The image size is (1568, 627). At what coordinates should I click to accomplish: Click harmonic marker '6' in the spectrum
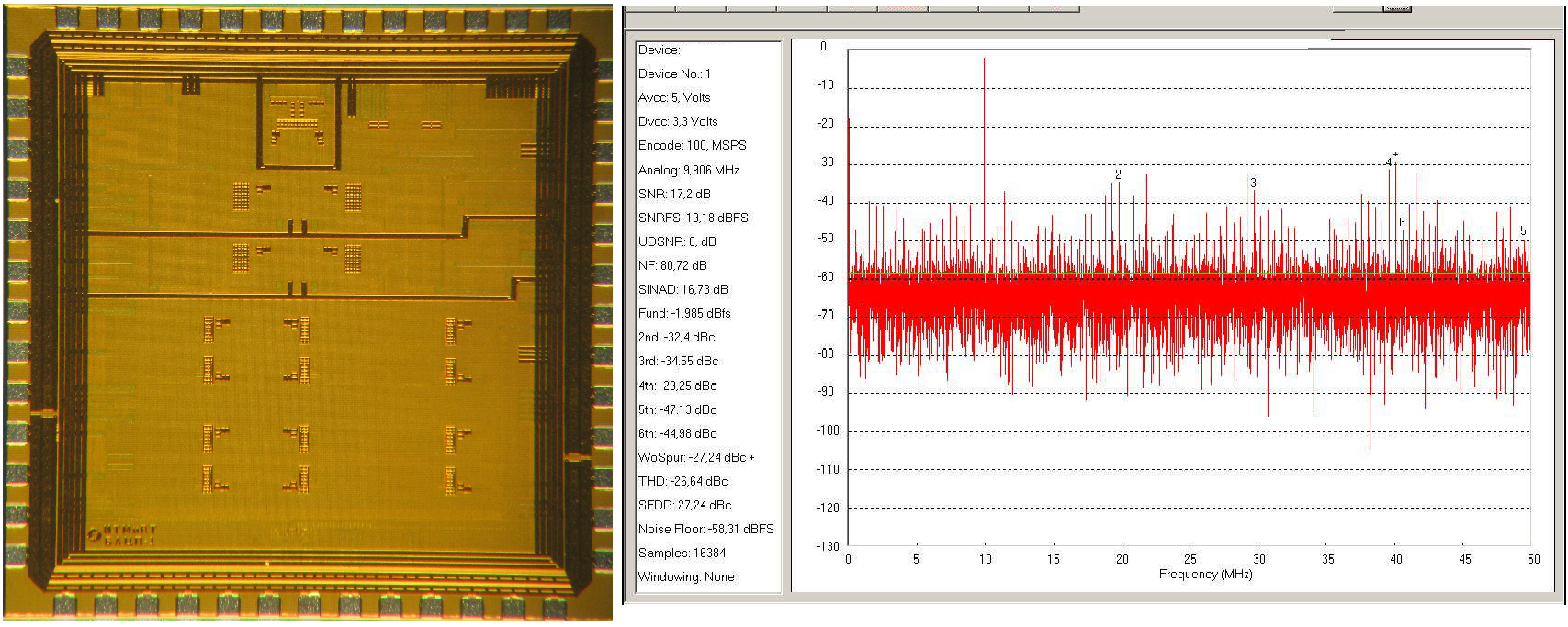(x=1402, y=222)
